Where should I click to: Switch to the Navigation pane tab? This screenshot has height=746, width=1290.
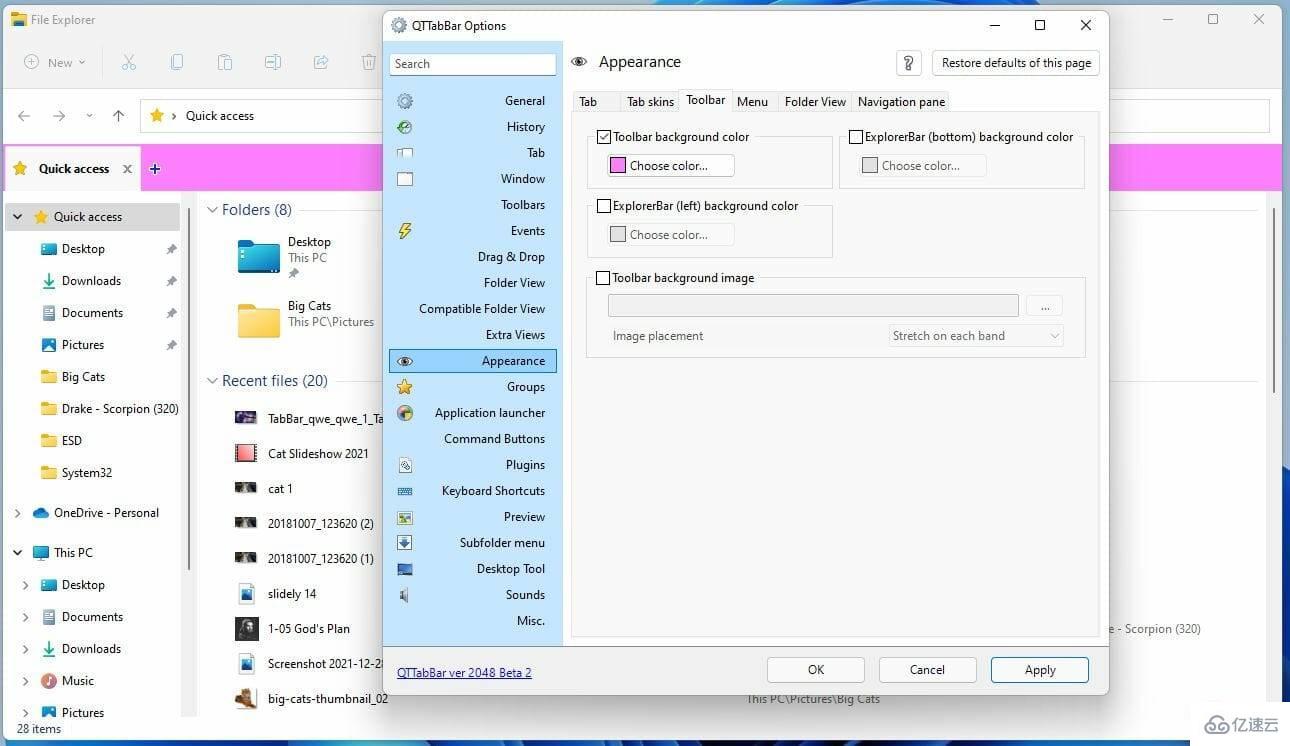(x=901, y=102)
